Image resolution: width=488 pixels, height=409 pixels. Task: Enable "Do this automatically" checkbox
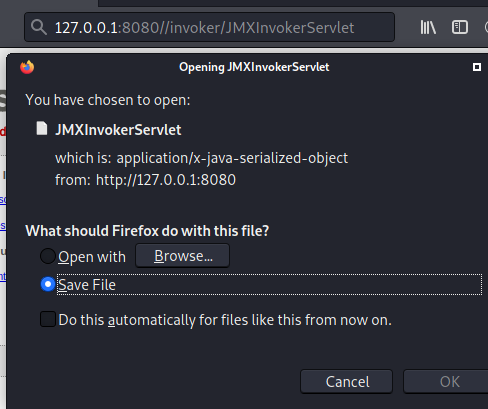tap(48, 319)
